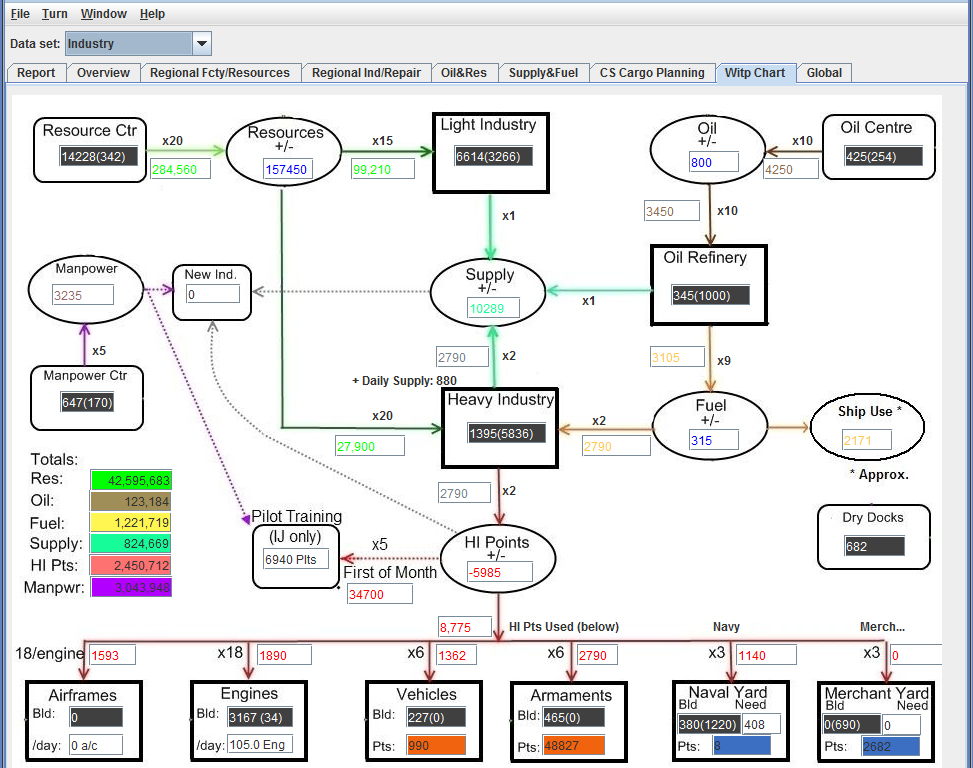This screenshot has height=768, width=973.
Task: Click Airframes per day 0 a/c
Action: (96, 745)
